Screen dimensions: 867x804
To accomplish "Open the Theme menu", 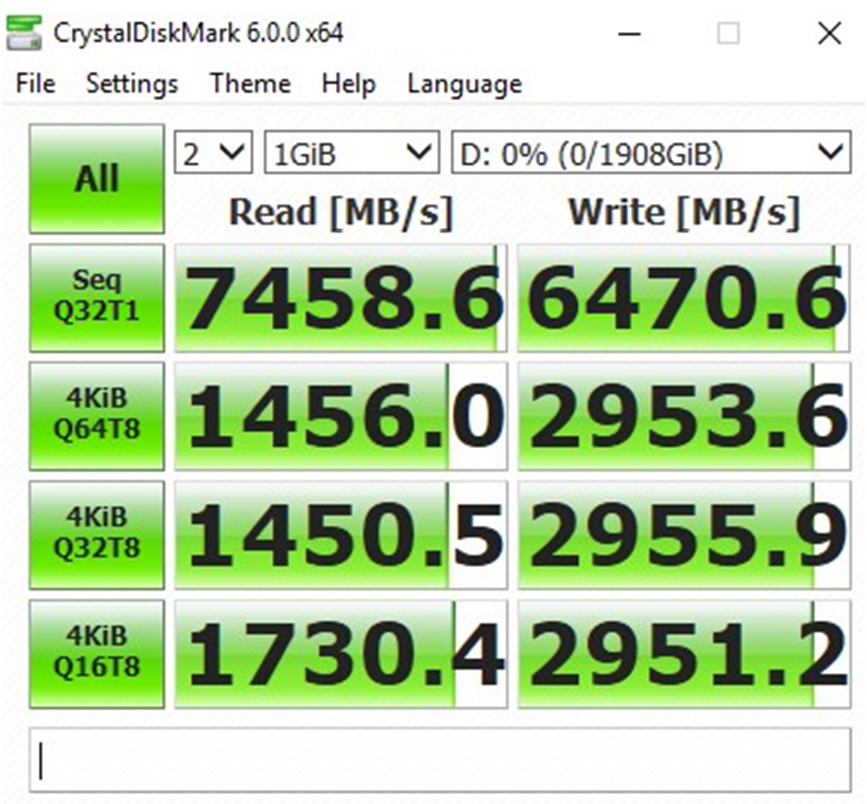I will tap(249, 84).
